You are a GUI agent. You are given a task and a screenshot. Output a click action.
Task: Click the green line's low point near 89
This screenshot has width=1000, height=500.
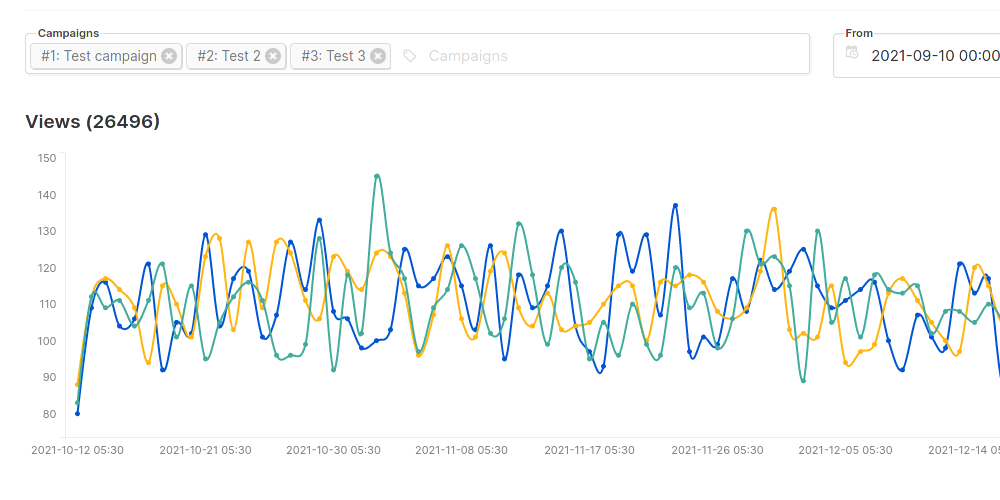point(803,380)
